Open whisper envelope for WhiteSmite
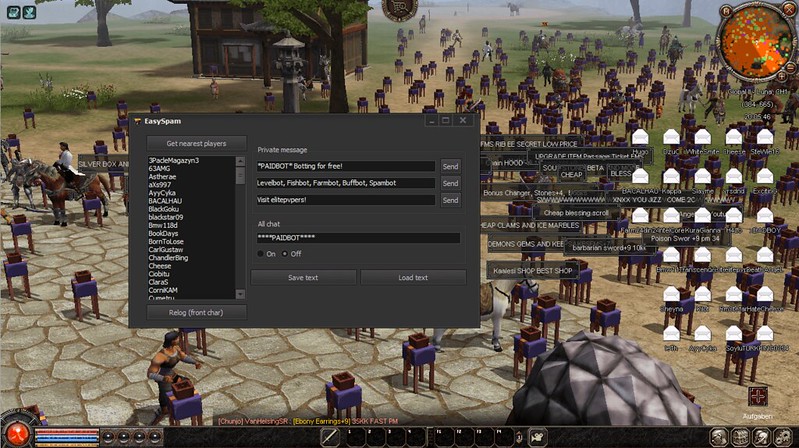This screenshot has width=799, height=448. coord(703,137)
